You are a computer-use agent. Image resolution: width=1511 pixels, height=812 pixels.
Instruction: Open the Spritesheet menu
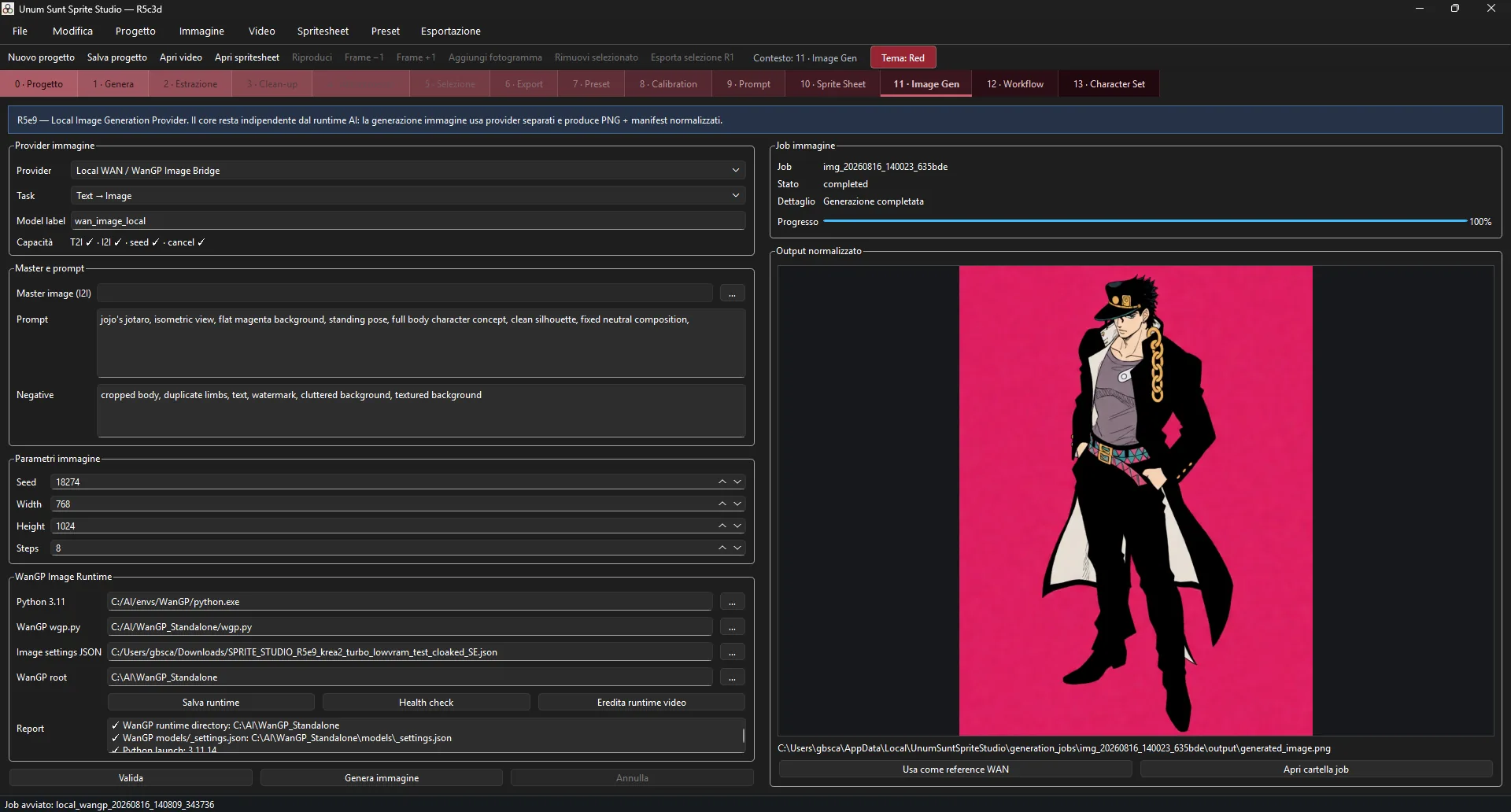(323, 31)
